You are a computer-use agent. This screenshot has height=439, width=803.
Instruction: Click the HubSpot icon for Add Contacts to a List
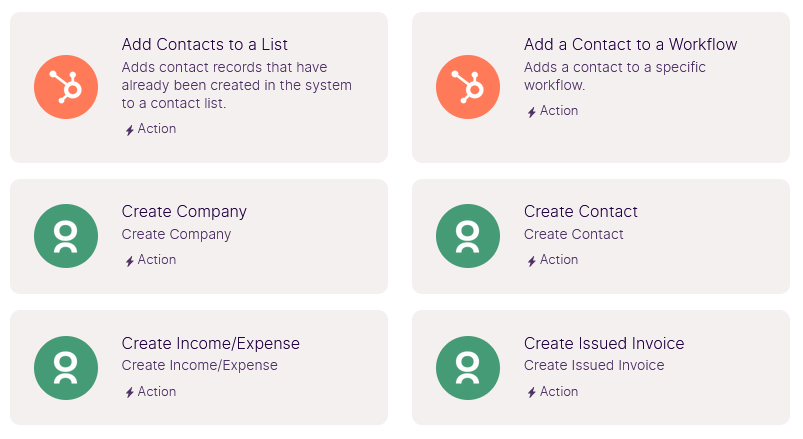tap(66, 87)
